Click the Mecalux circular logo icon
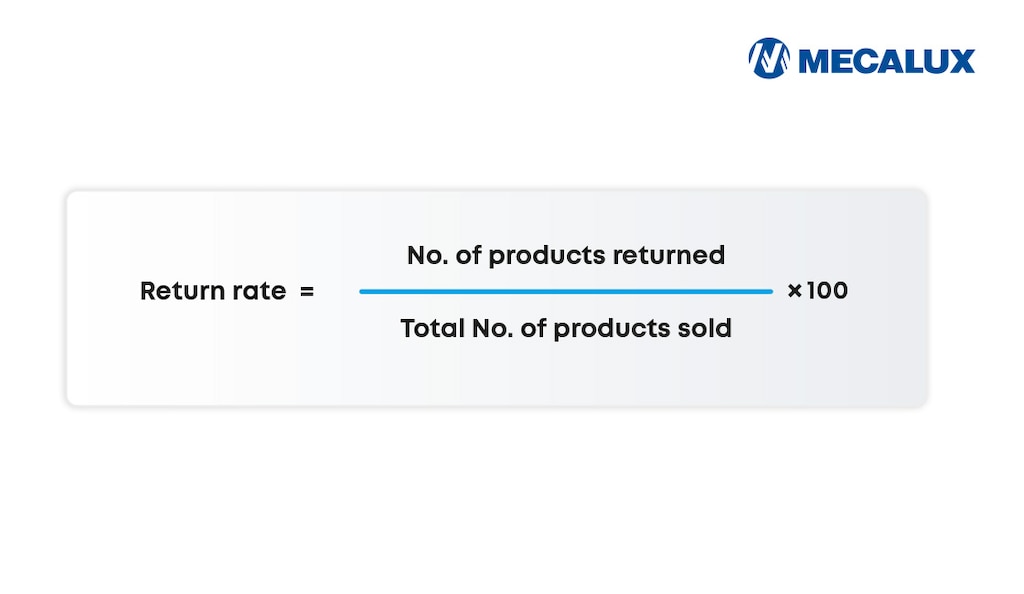 tap(769, 59)
